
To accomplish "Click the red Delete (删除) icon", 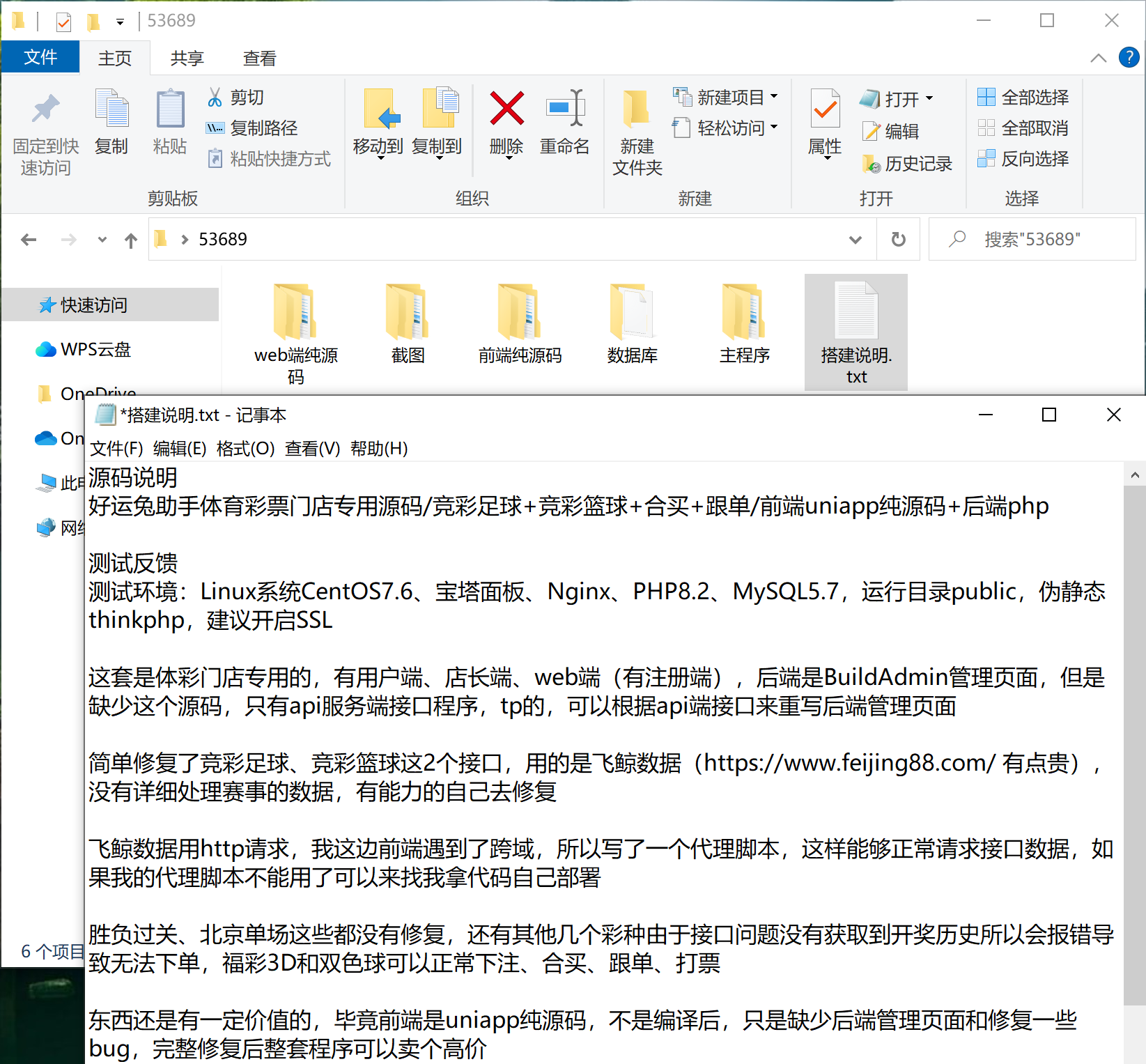I will [506, 109].
